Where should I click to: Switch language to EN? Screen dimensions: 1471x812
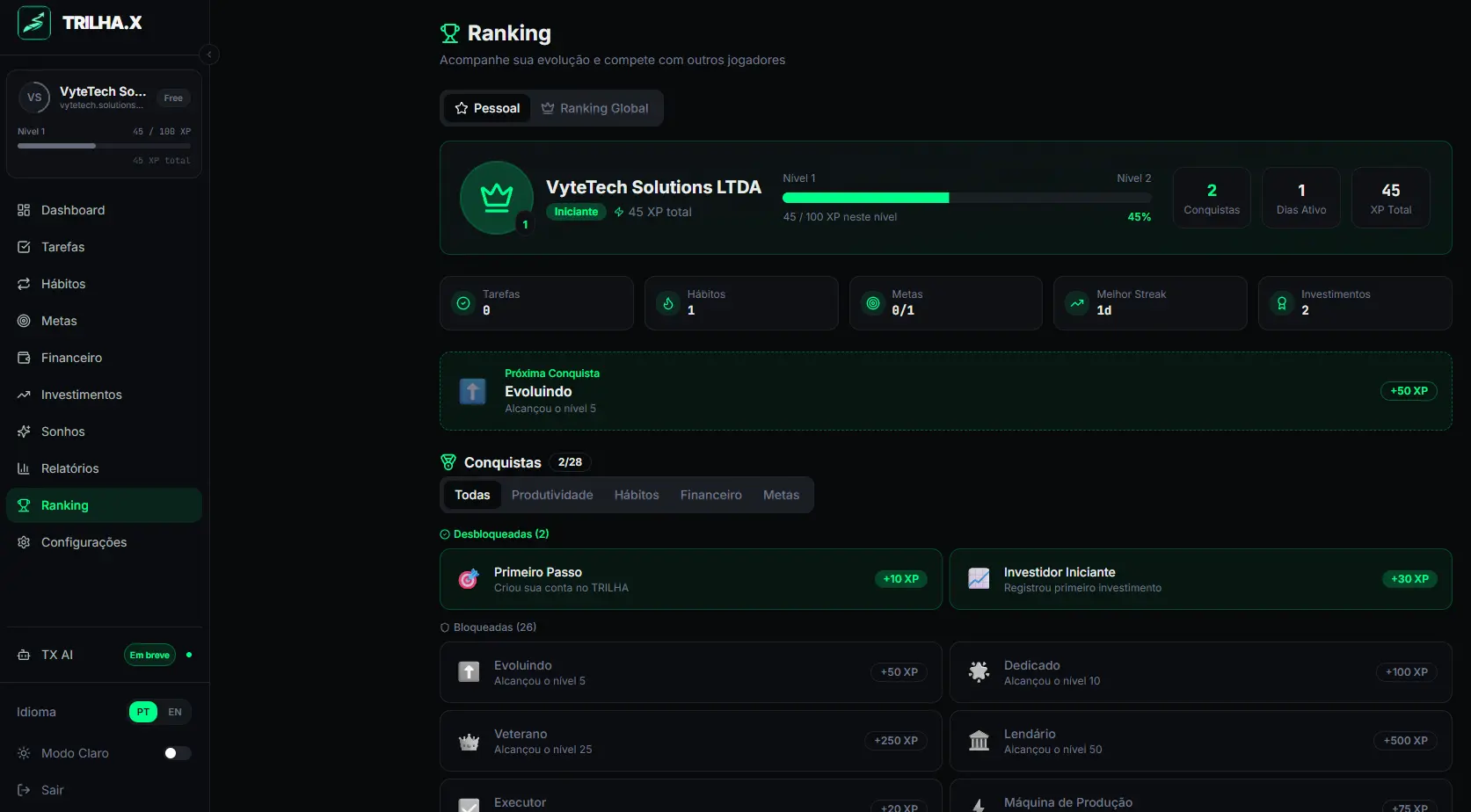tap(175, 712)
